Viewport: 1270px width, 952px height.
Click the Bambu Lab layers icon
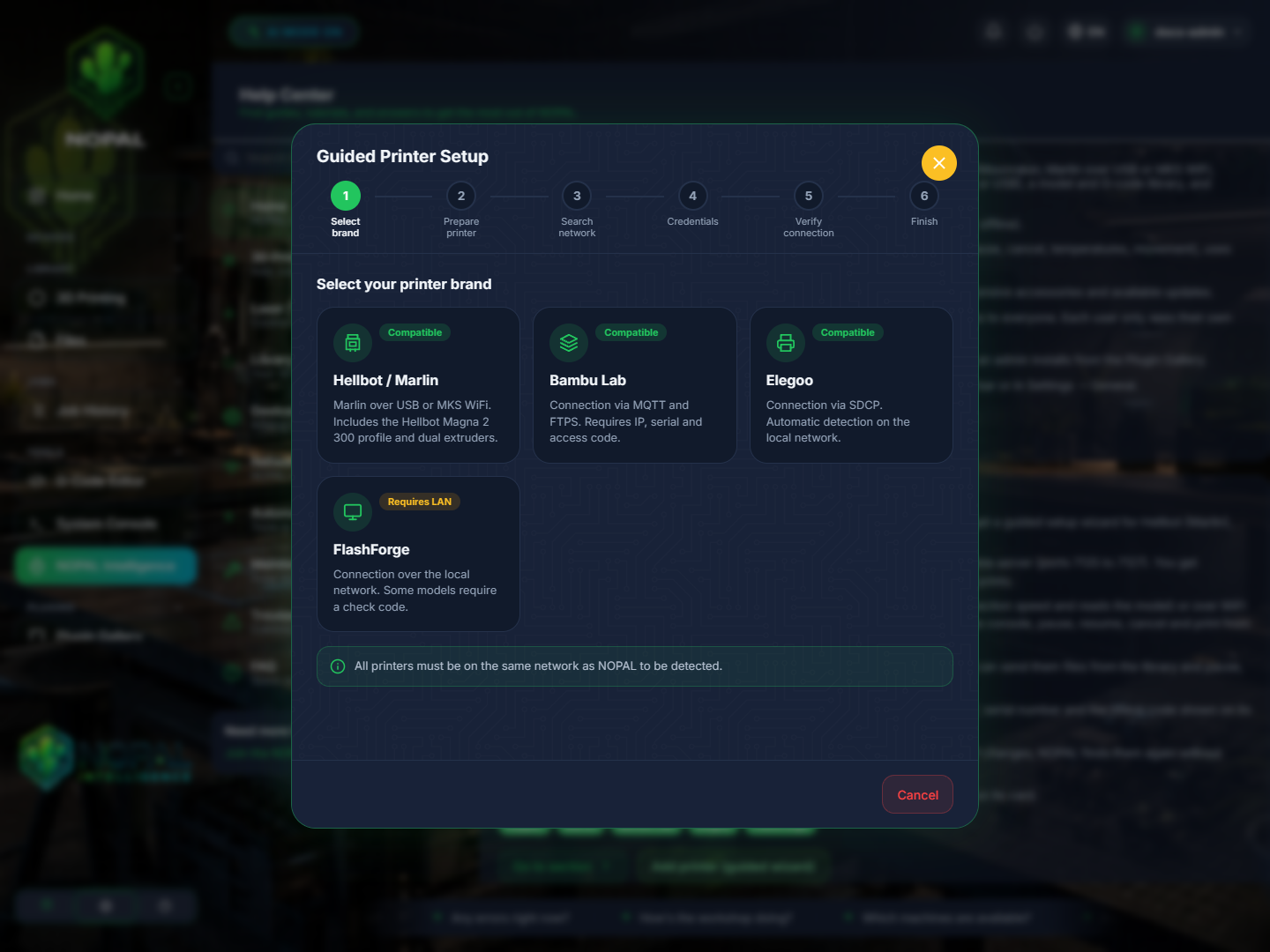pyautogui.click(x=569, y=343)
